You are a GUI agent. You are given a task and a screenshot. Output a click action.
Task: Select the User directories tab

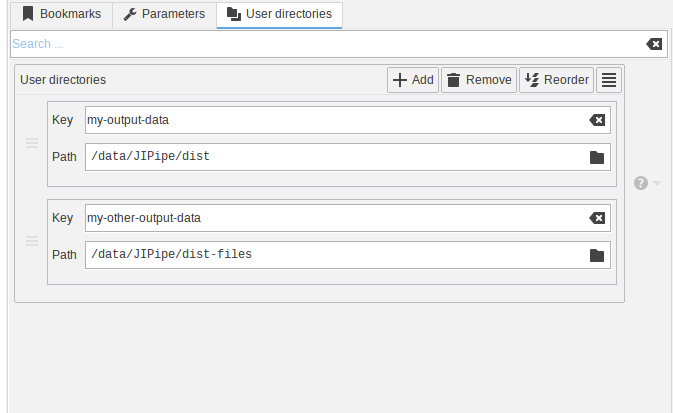(x=279, y=14)
